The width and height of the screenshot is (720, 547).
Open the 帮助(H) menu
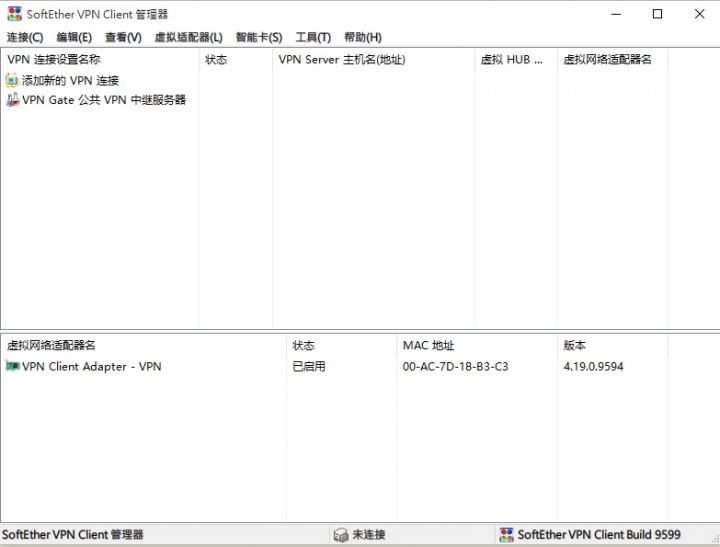pyautogui.click(x=363, y=37)
